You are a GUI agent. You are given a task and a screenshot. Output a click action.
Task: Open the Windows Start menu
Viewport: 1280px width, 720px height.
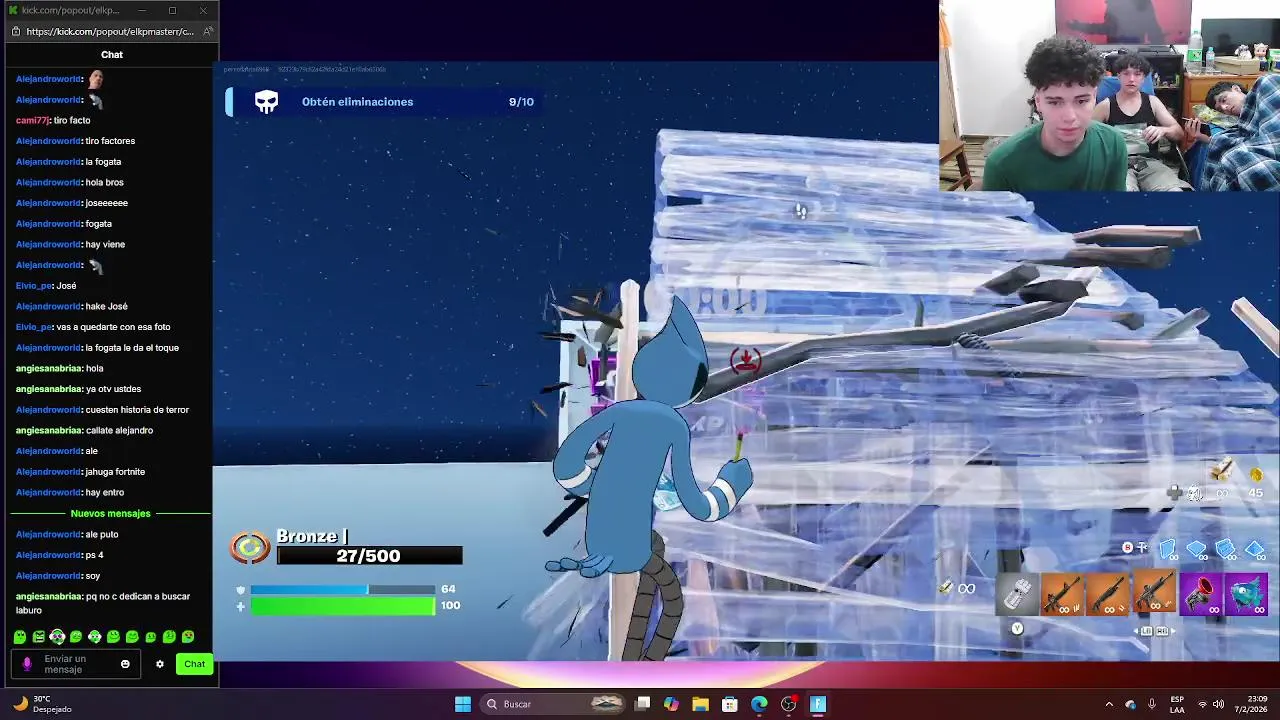click(463, 704)
